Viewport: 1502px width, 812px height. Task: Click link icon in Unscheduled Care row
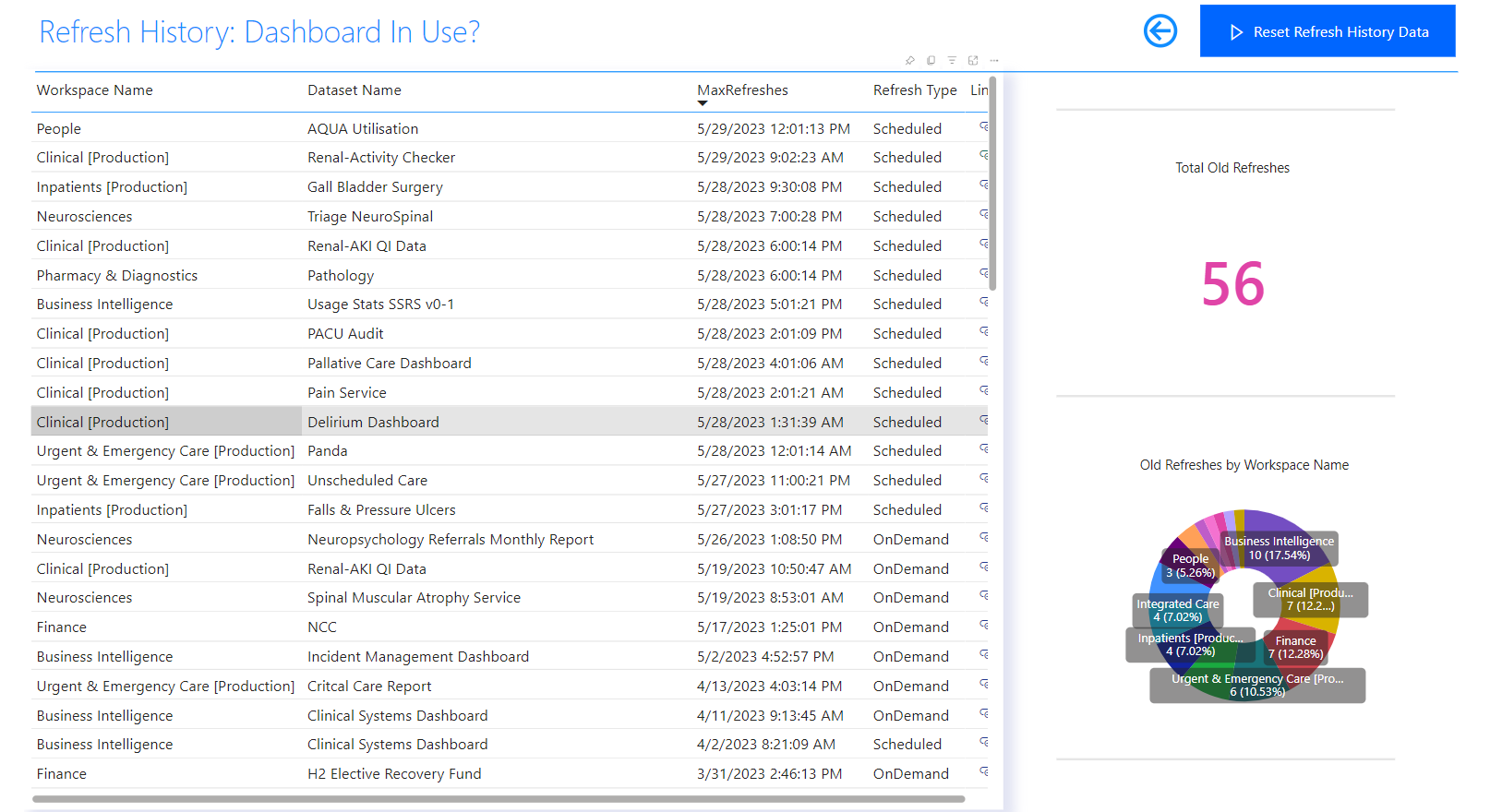coord(984,479)
